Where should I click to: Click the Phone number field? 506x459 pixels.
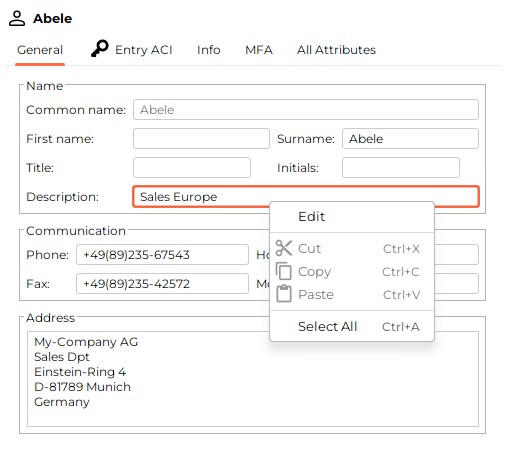[x=162, y=255]
